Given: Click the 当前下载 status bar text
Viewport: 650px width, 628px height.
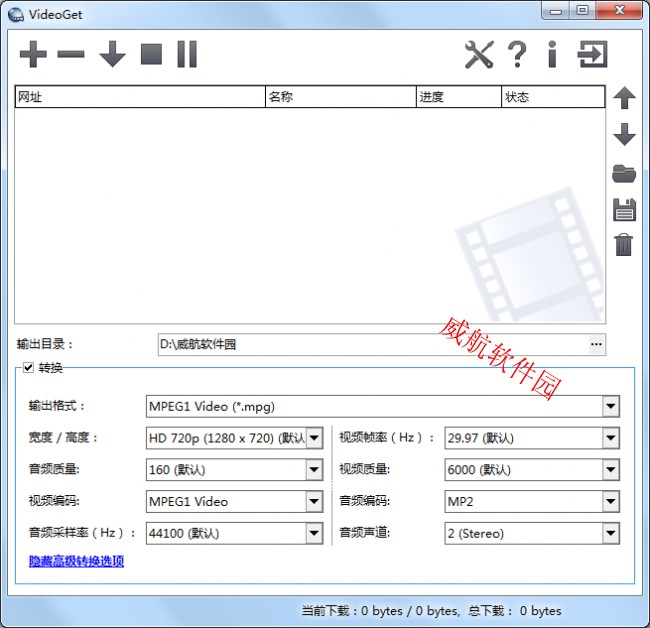Looking at the screenshot, I should pyautogui.click(x=380, y=611).
